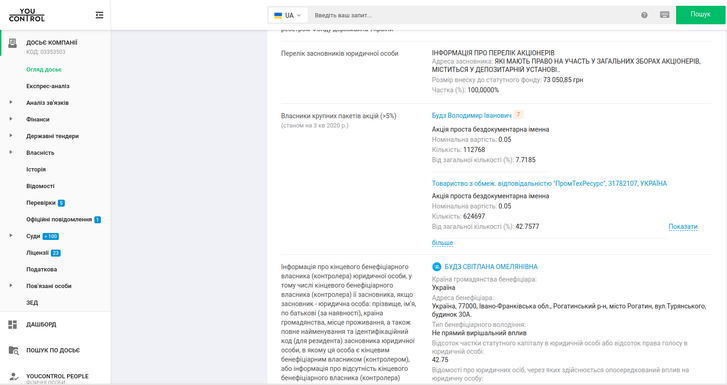This screenshot has height=385, width=727.
Task: Expand the Суди section arrow
Action: tap(11, 236)
